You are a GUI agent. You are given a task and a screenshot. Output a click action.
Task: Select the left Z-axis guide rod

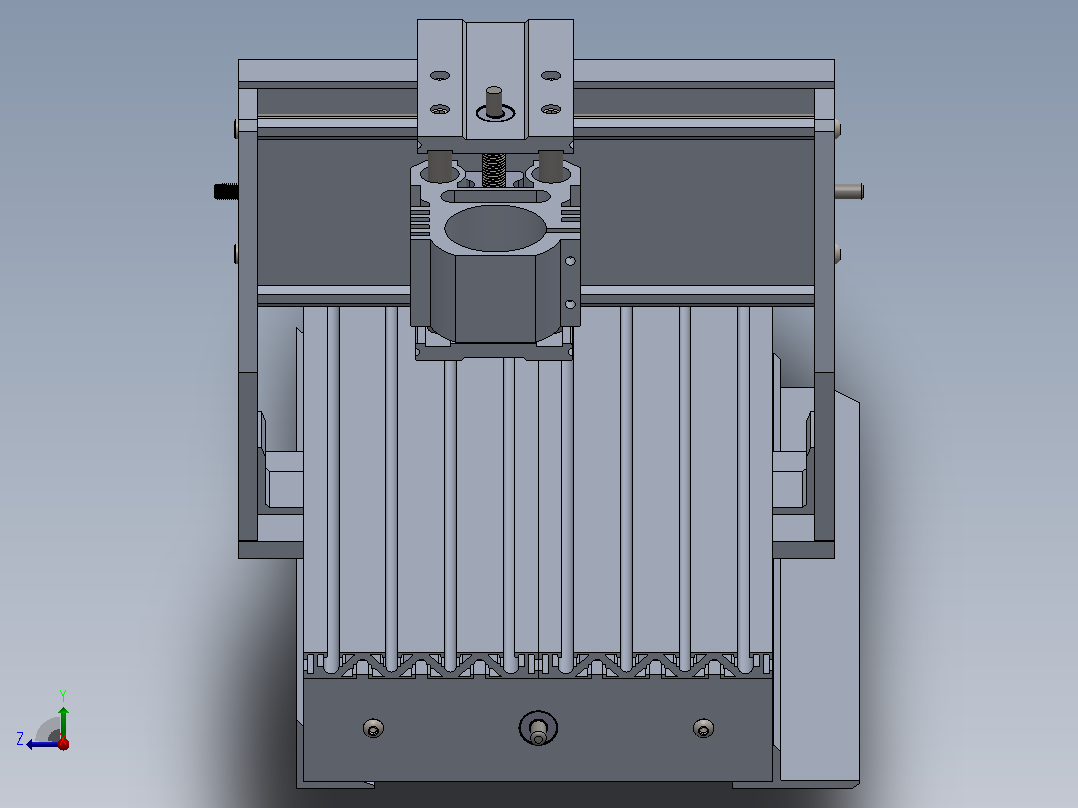440,165
